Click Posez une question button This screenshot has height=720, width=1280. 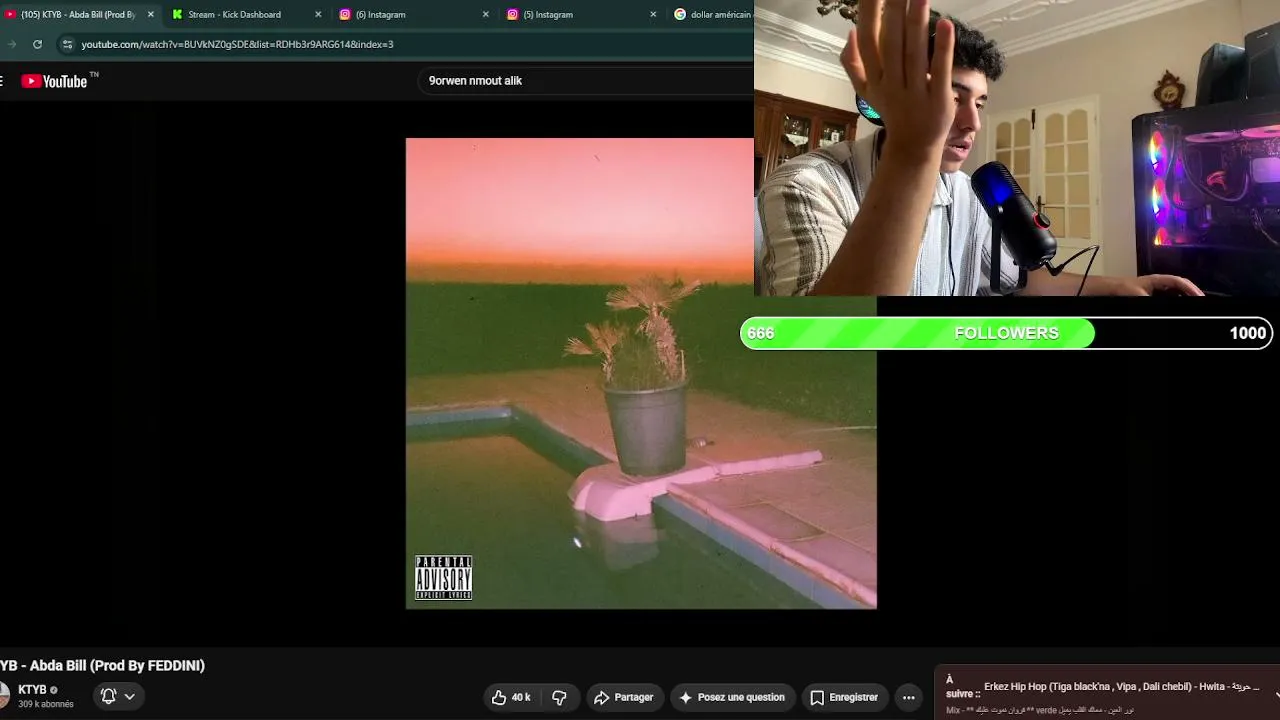[x=732, y=697]
